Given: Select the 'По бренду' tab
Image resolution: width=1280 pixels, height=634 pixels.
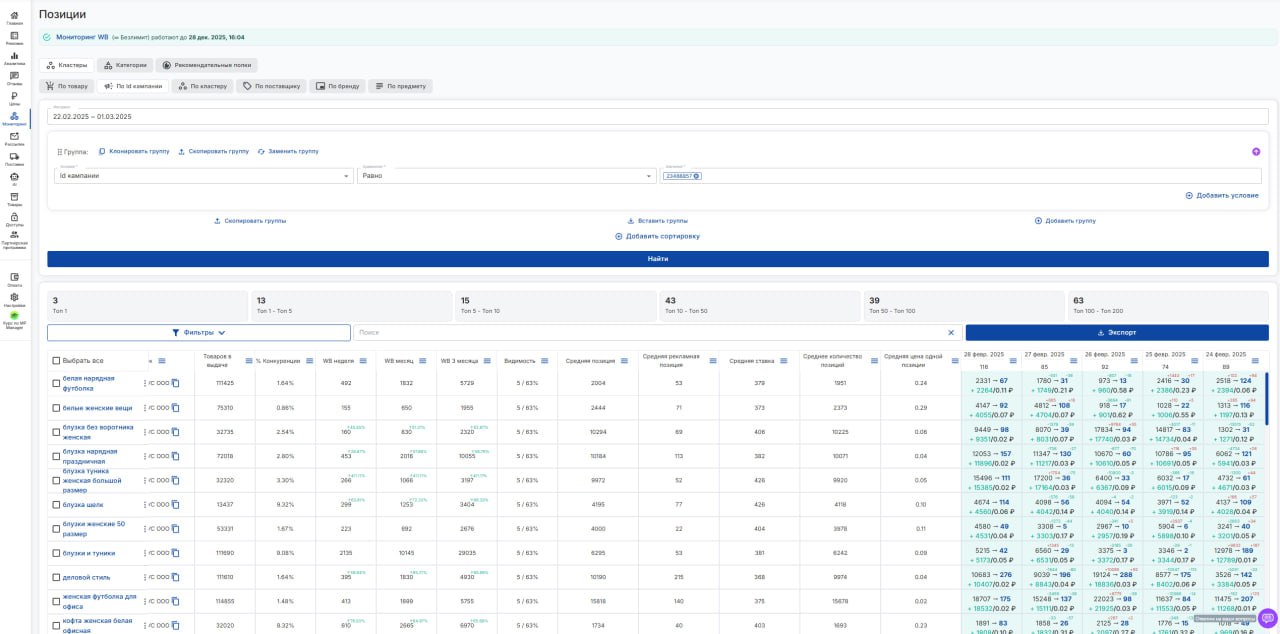Looking at the screenshot, I should pos(337,86).
